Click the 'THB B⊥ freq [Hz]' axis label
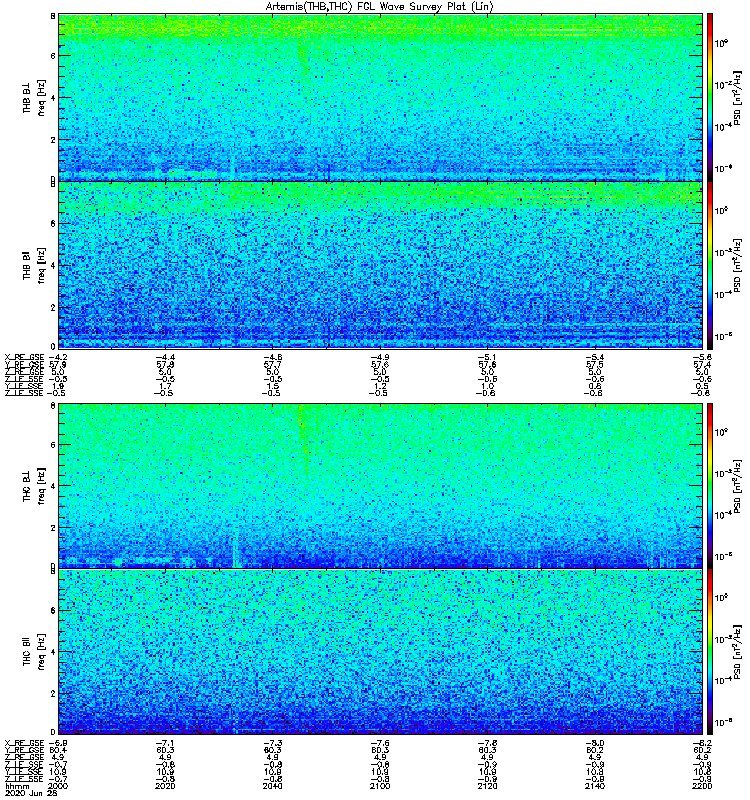The height and width of the screenshot is (800, 750). [x=34, y=97]
